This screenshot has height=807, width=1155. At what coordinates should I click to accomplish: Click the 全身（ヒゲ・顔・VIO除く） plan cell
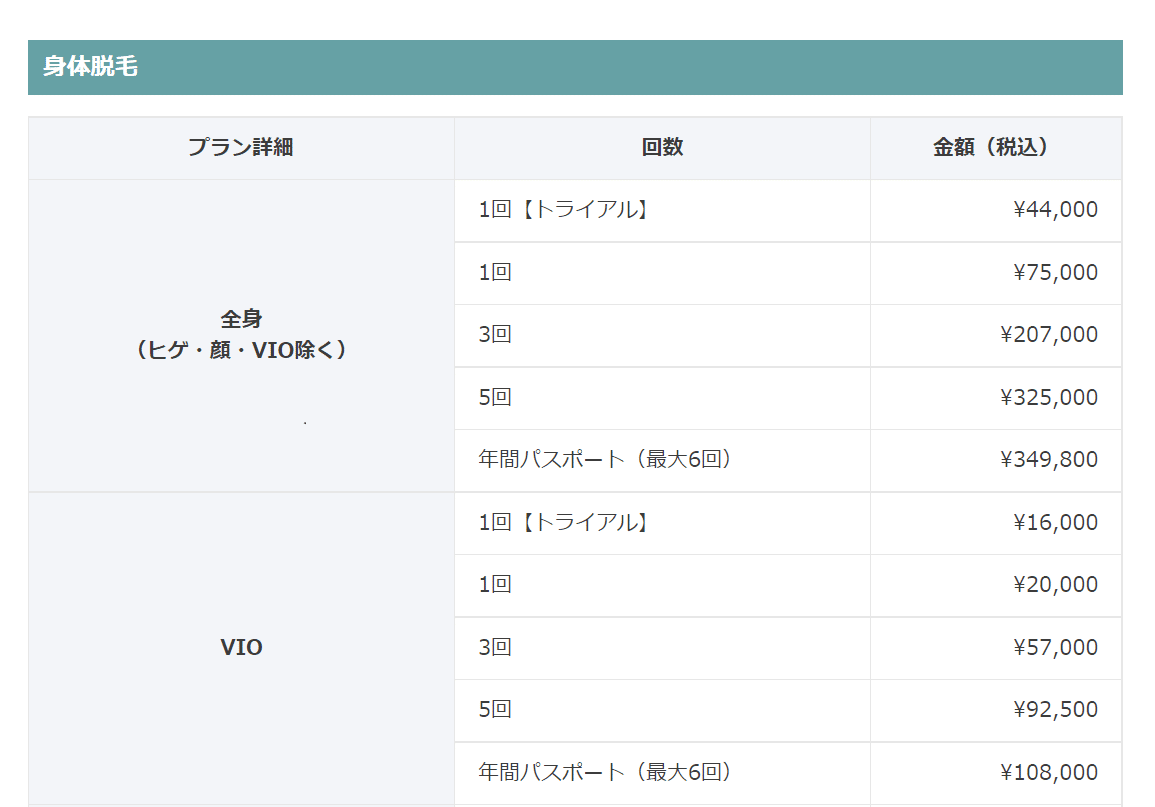(241, 335)
